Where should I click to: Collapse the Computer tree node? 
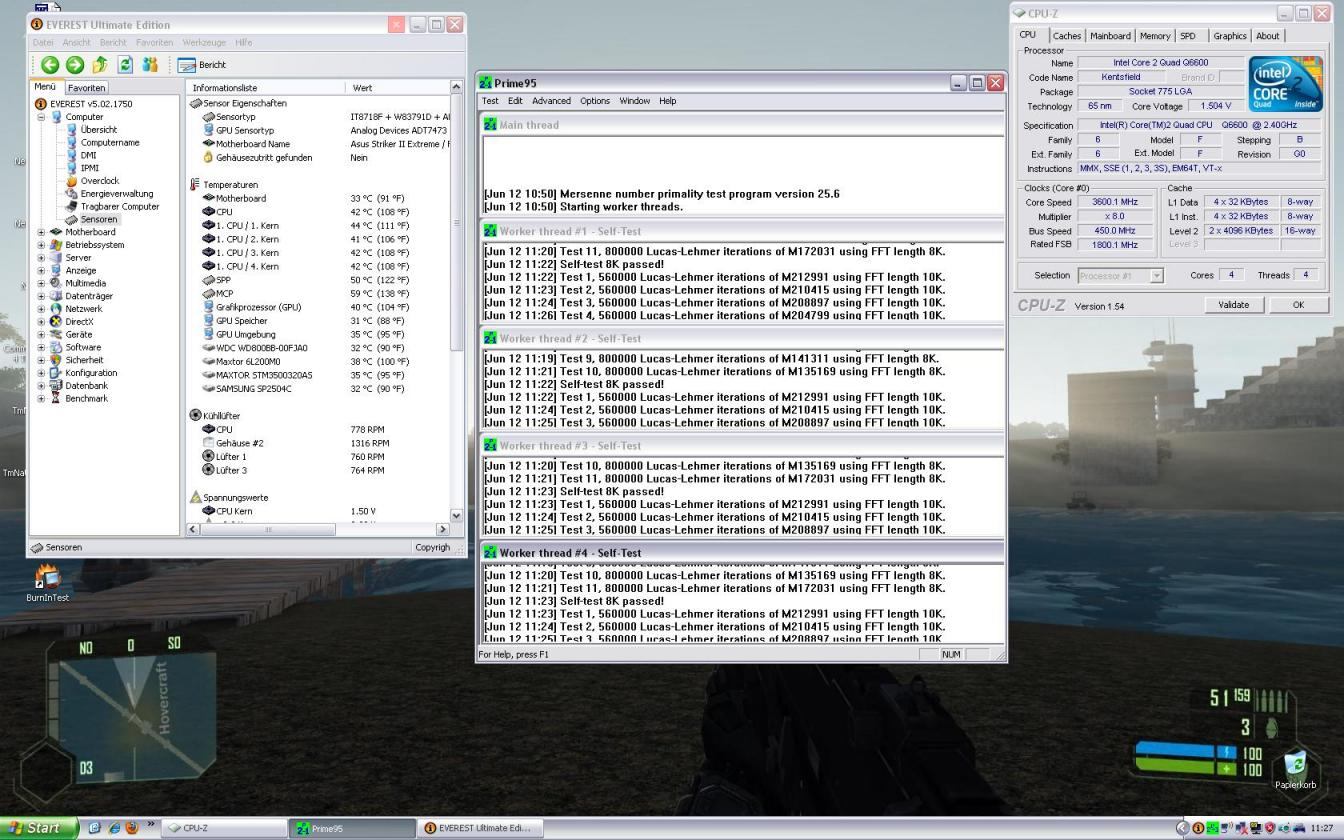(x=42, y=117)
